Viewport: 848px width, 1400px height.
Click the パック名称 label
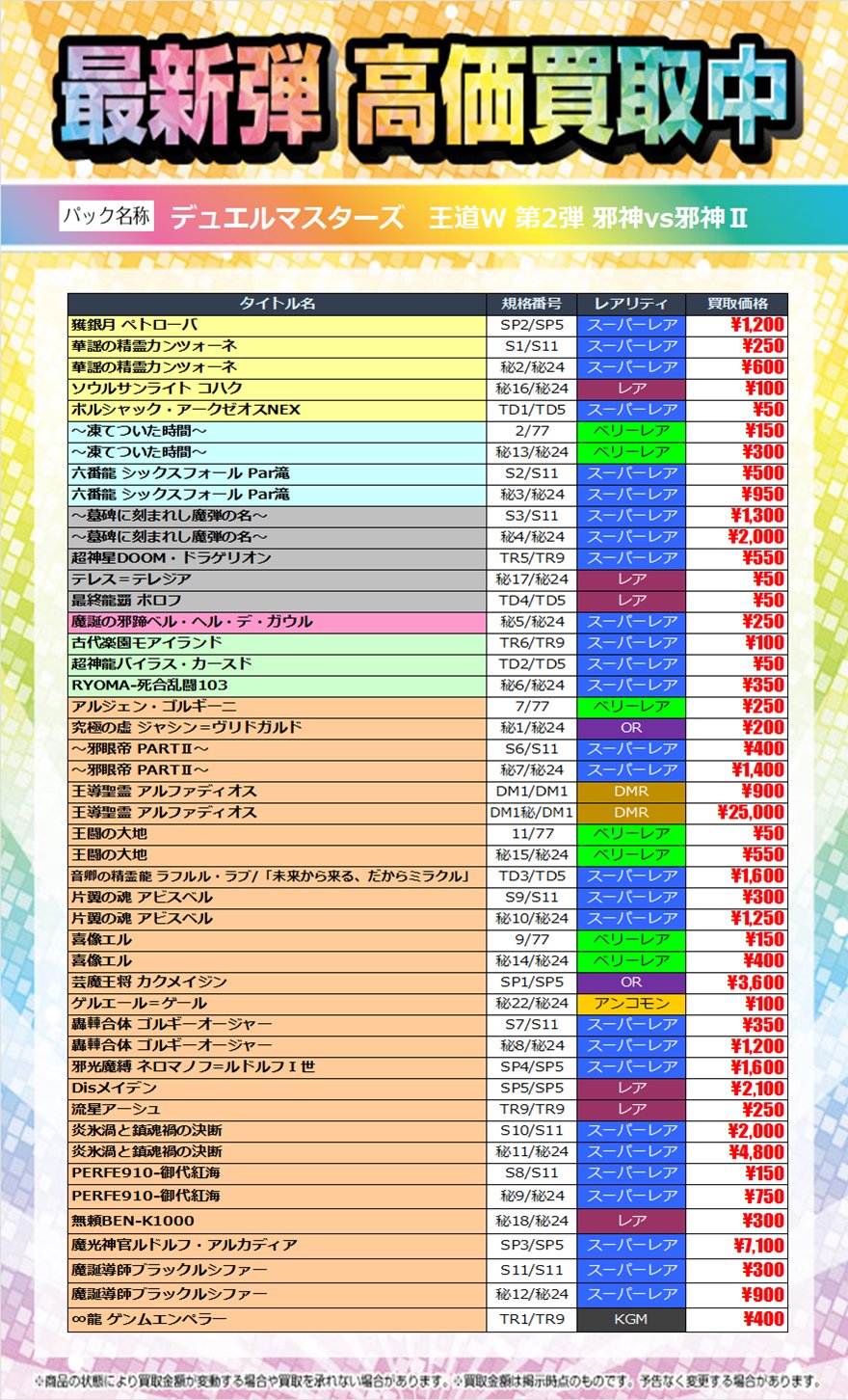(106, 216)
